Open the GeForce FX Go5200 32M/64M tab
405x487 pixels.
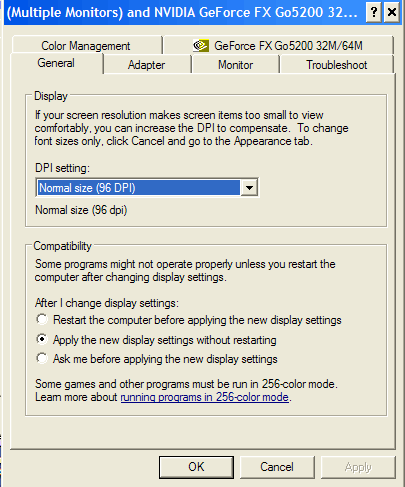click(x=278, y=45)
